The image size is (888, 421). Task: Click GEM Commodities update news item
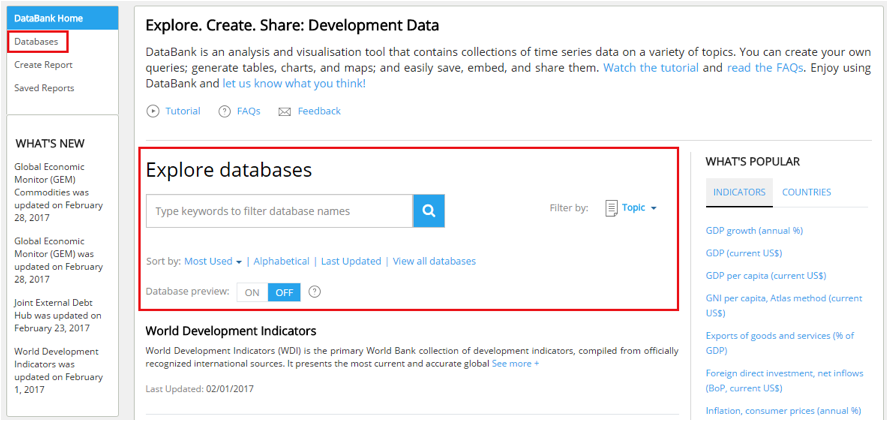point(58,192)
